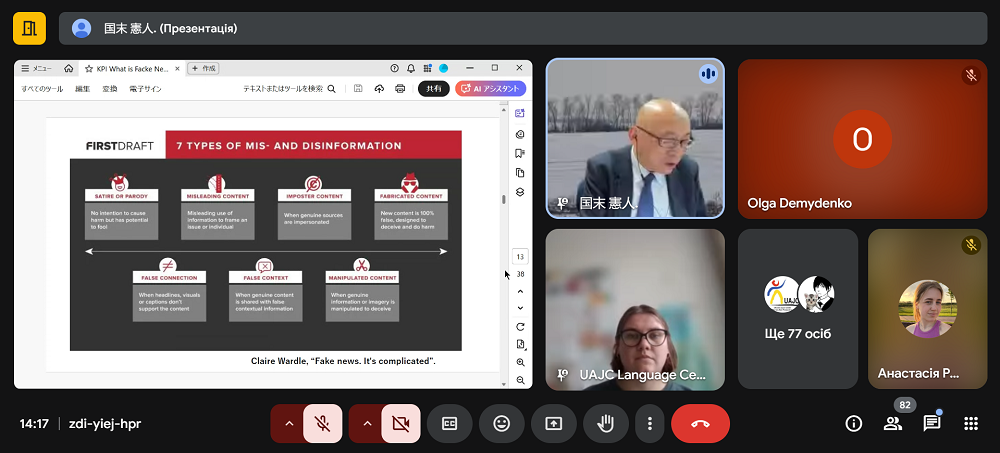This screenshot has height=453, width=1000.
Task: Toggle closed captions button
Action: [449, 423]
